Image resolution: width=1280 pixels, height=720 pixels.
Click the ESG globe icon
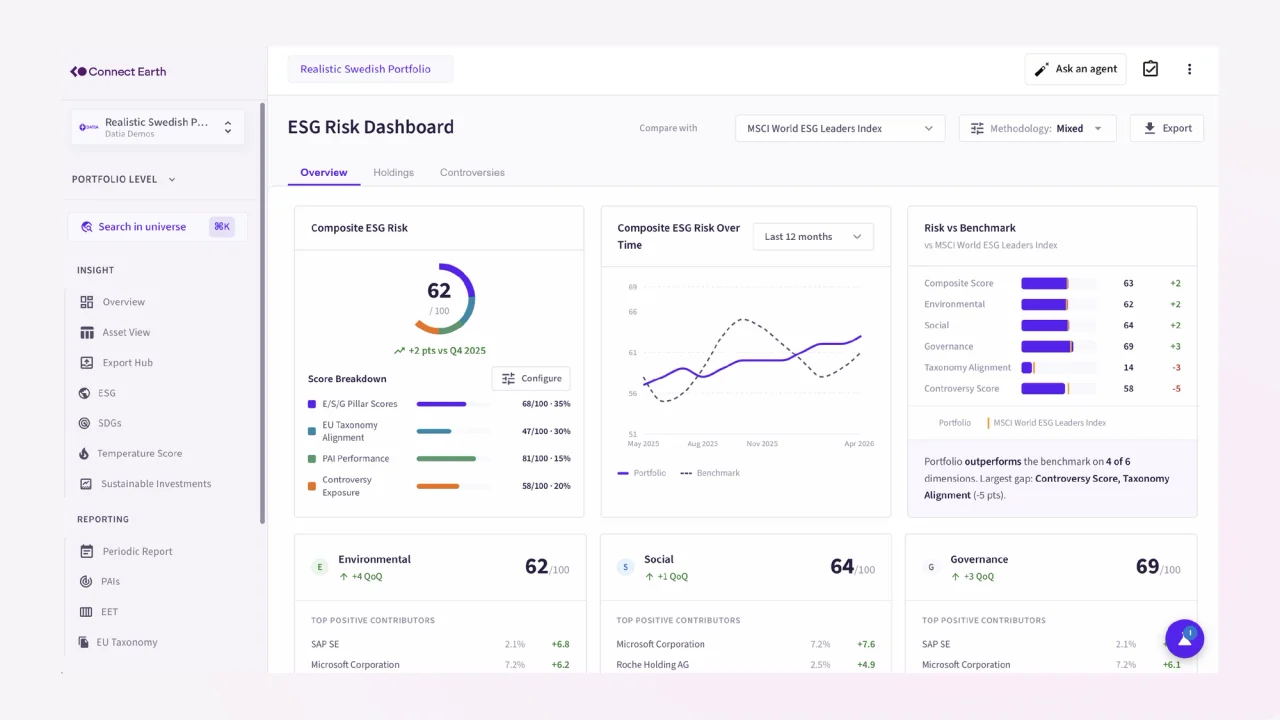coord(85,393)
